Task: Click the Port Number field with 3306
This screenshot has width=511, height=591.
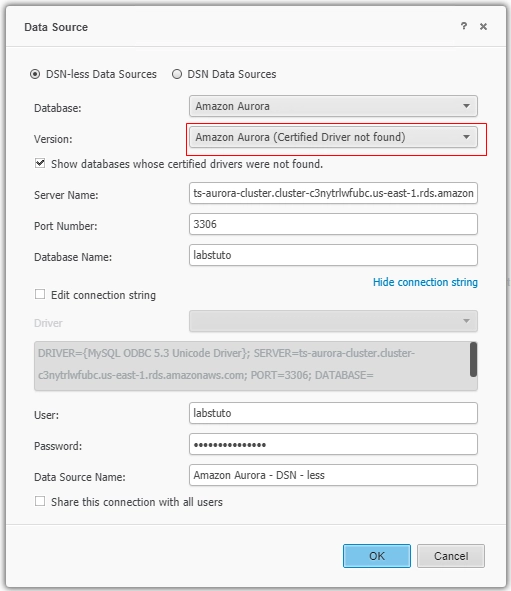Action: click(333, 224)
